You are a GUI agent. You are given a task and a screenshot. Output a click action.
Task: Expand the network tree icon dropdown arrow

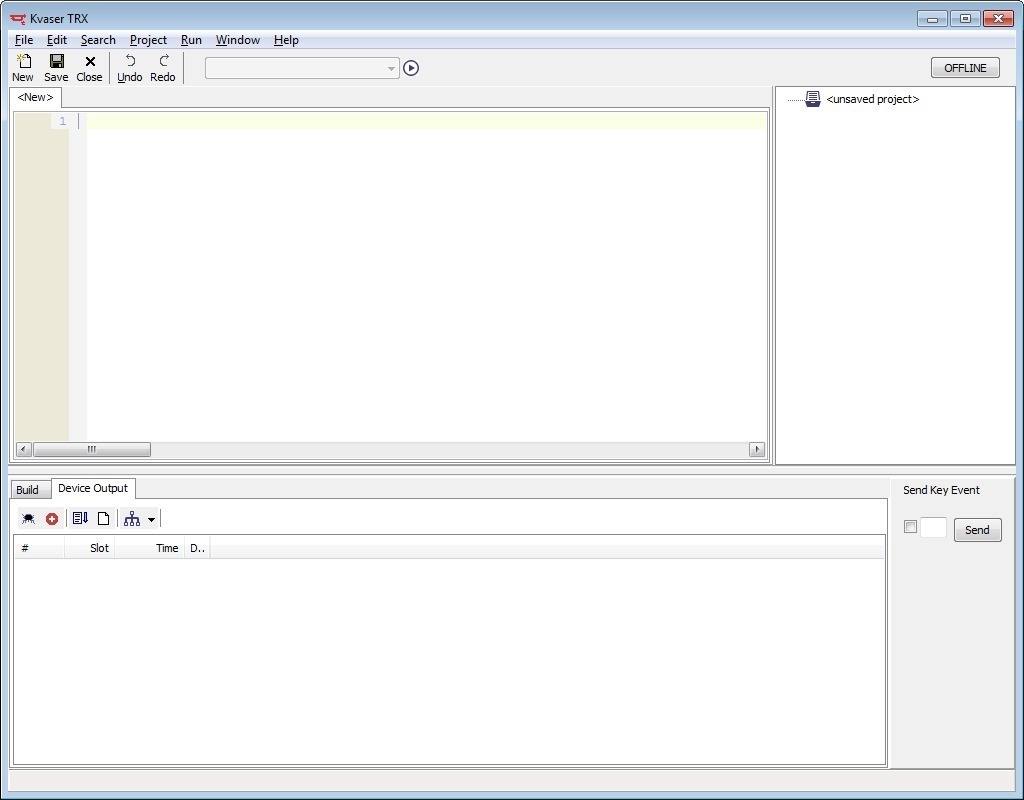151,519
